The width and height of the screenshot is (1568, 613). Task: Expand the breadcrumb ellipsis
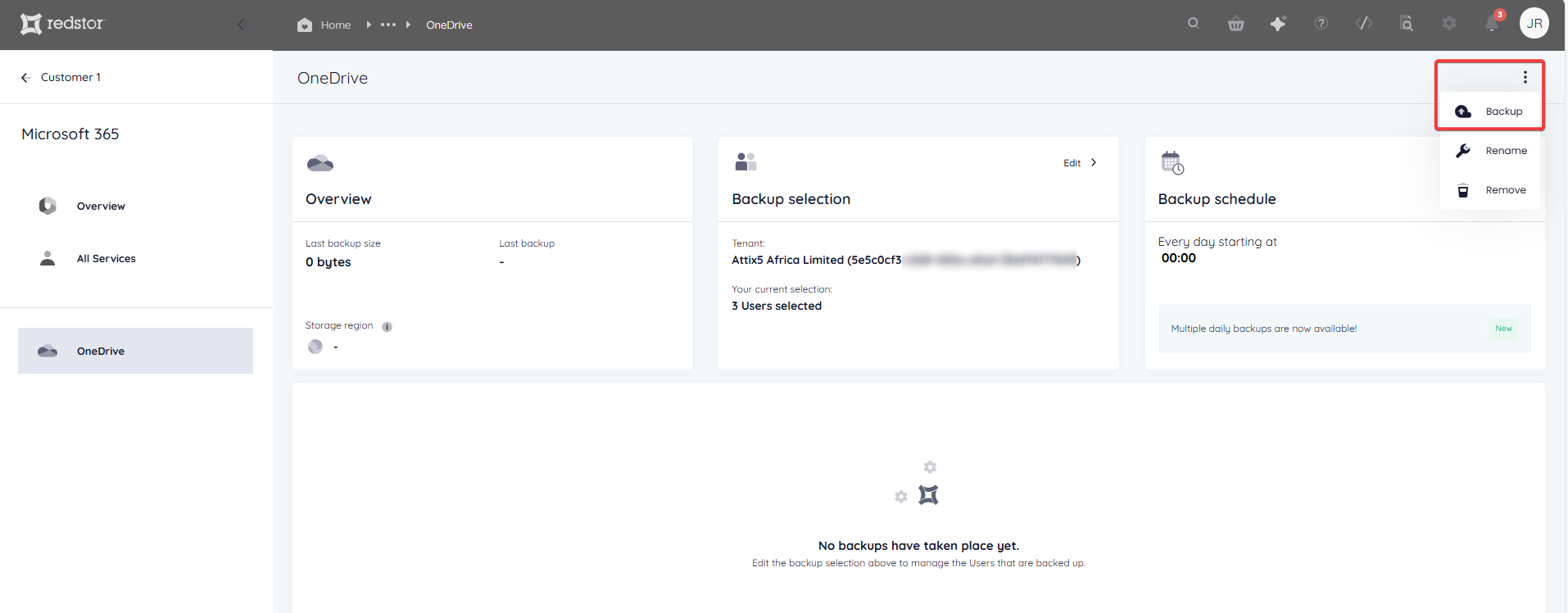pos(388,25)
